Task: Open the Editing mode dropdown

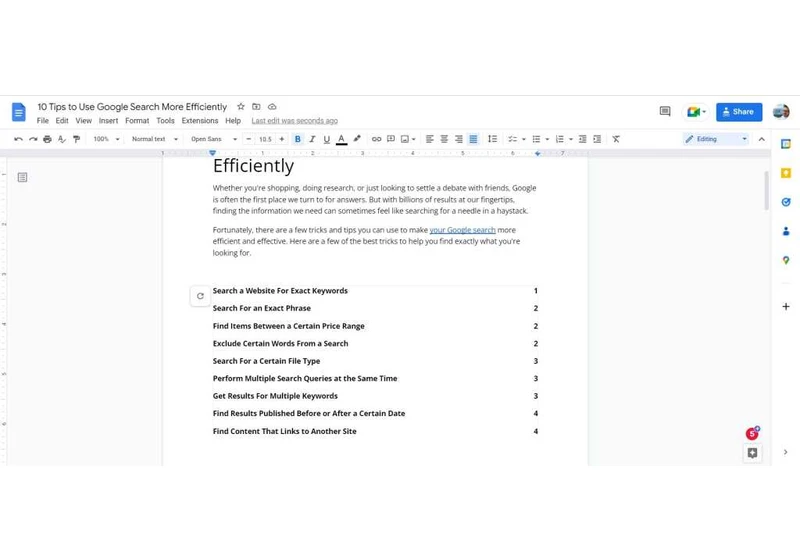Action: 716,139
